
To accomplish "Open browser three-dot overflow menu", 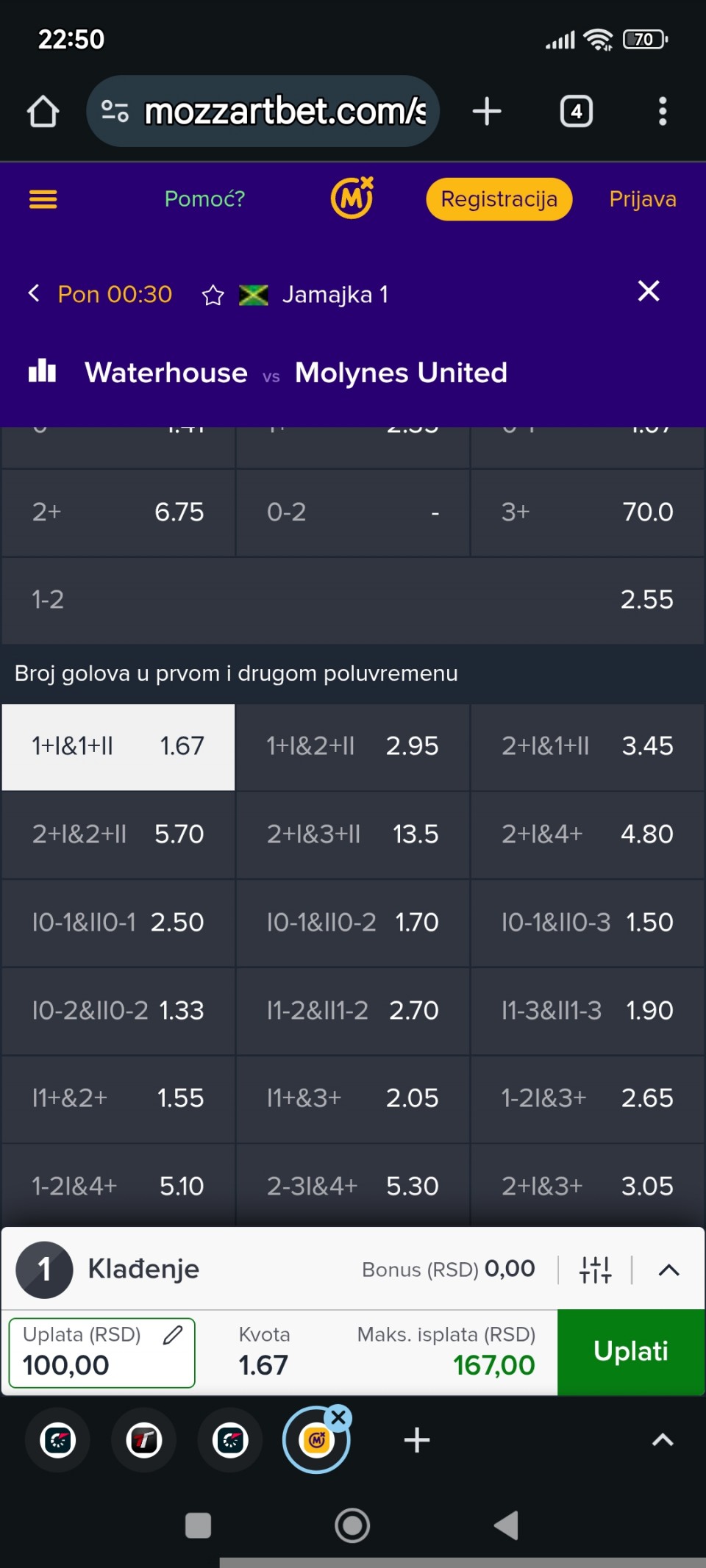I will click(663, 112).
